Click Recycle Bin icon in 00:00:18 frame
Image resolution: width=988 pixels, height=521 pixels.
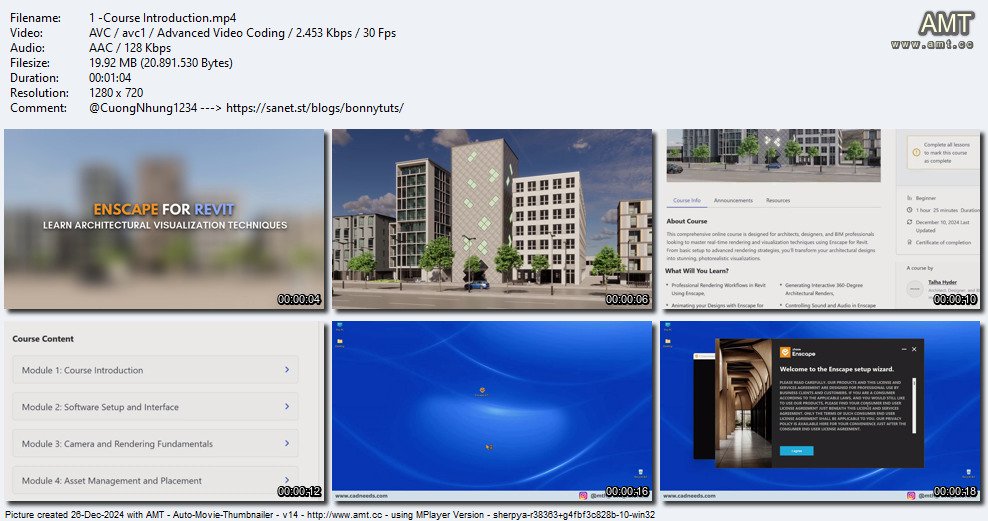(968, 473)
